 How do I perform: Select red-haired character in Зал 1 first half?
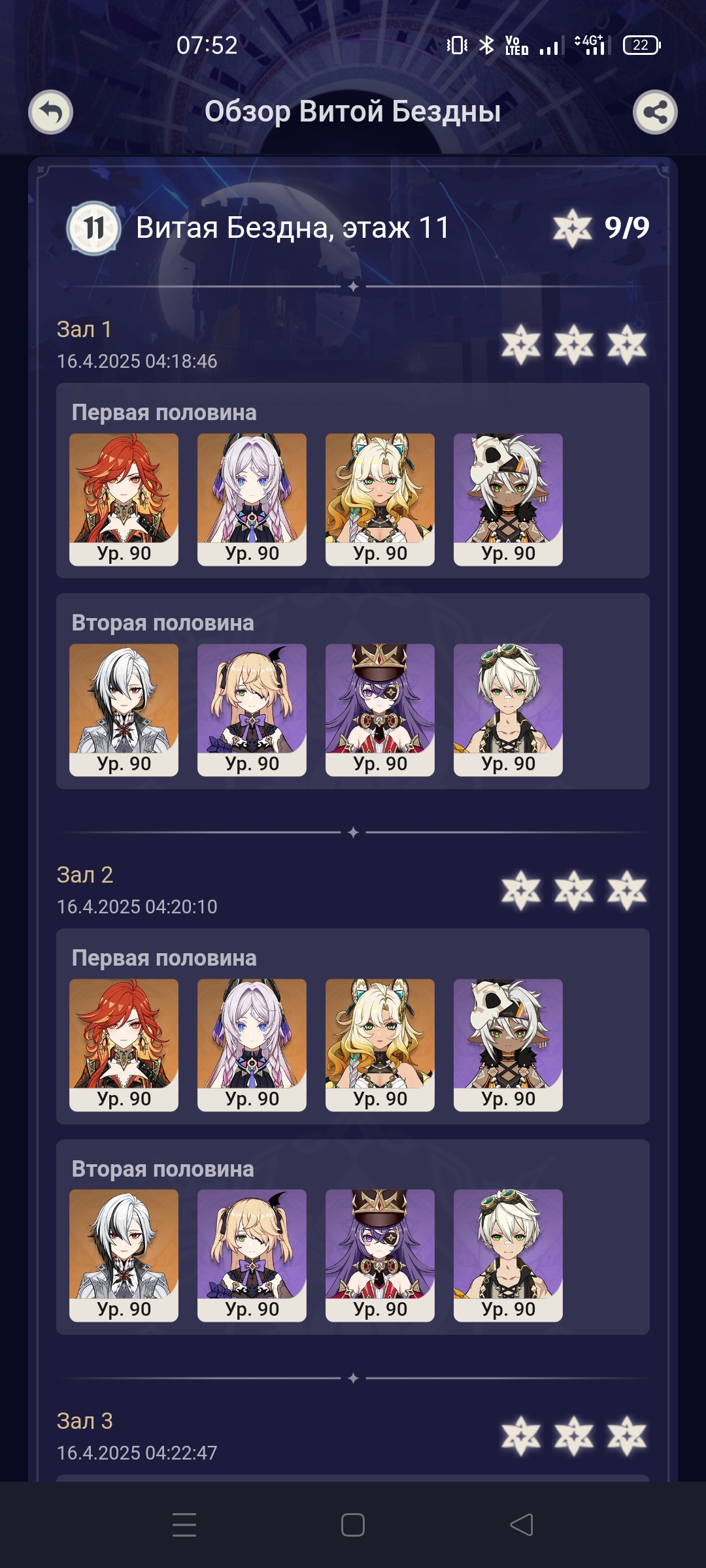[x=124, y=500]
